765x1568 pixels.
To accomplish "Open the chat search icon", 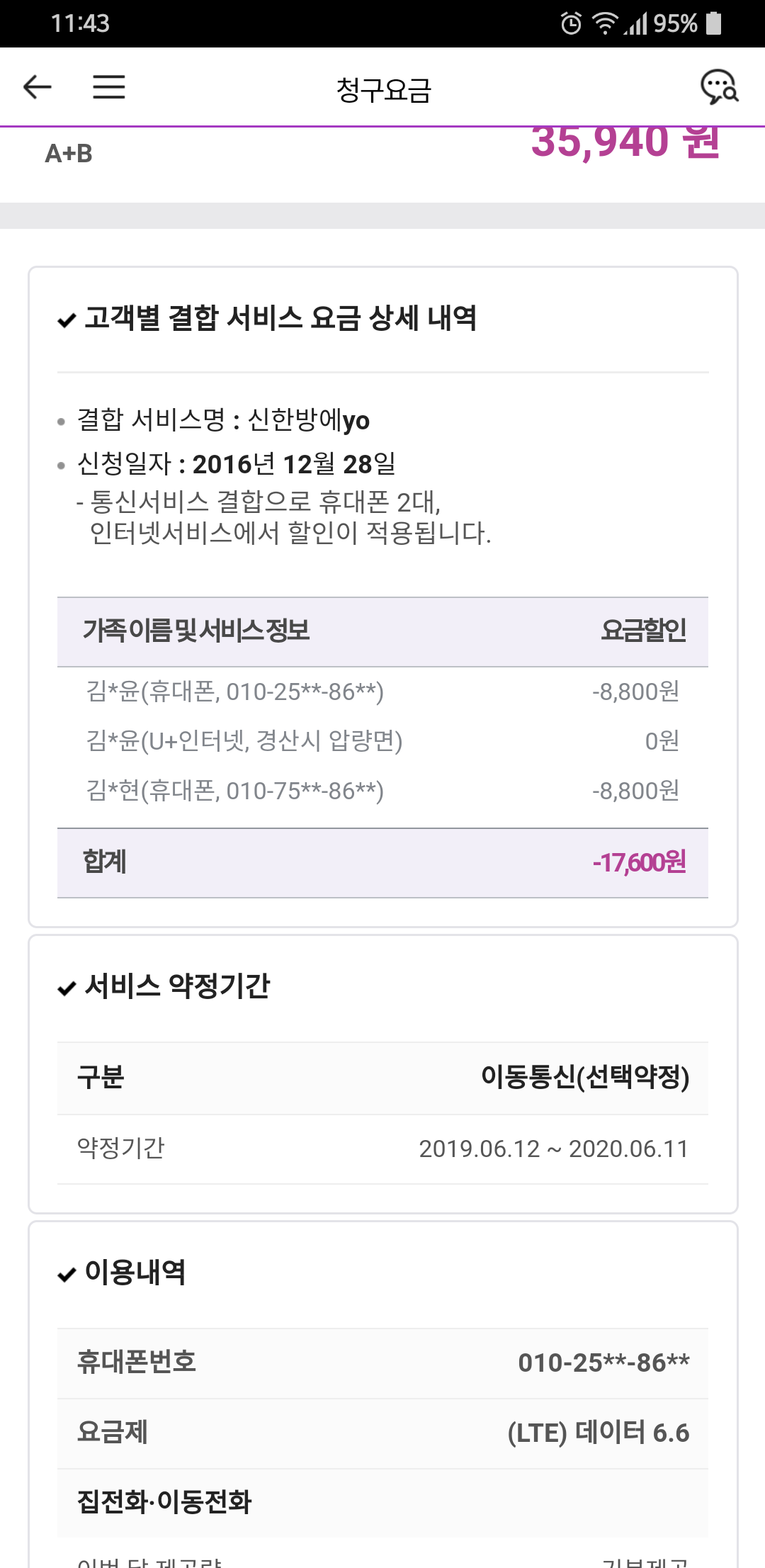I will pos(719,87).
